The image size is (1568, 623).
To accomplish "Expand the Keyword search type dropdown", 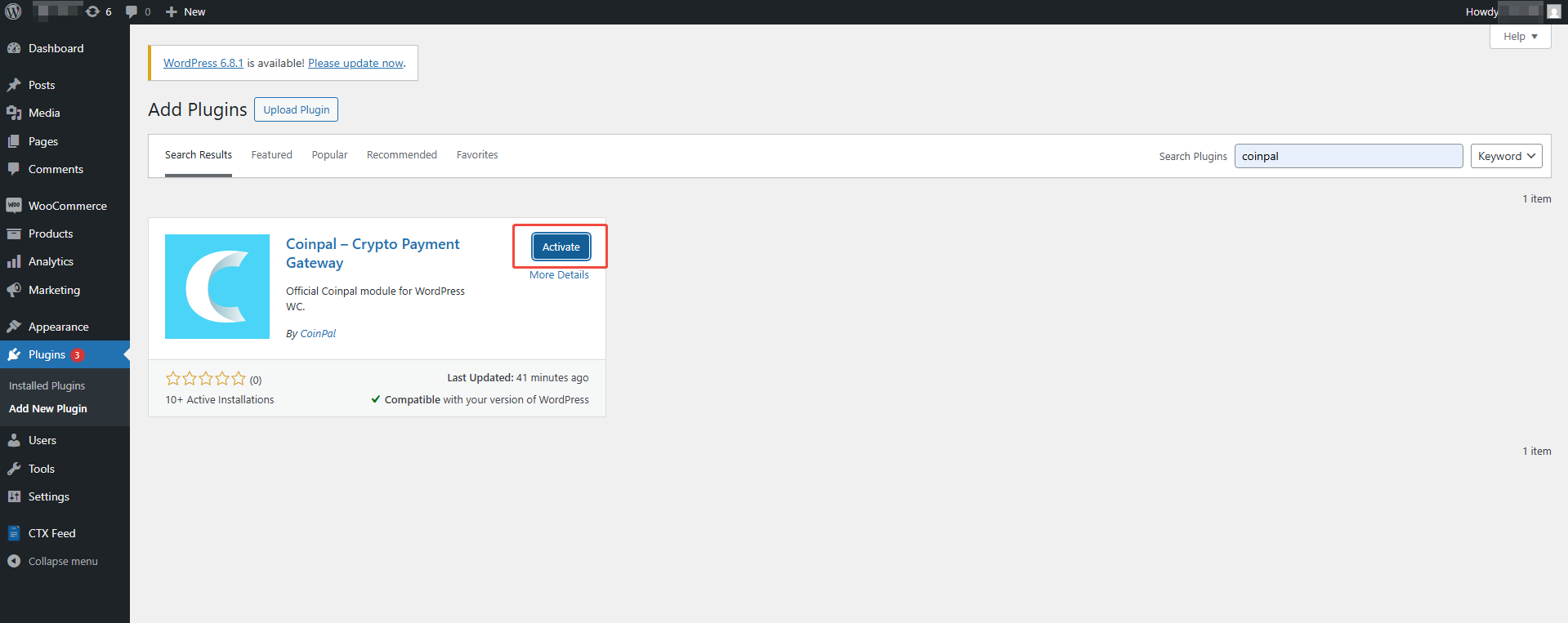I will point(1506,156).
